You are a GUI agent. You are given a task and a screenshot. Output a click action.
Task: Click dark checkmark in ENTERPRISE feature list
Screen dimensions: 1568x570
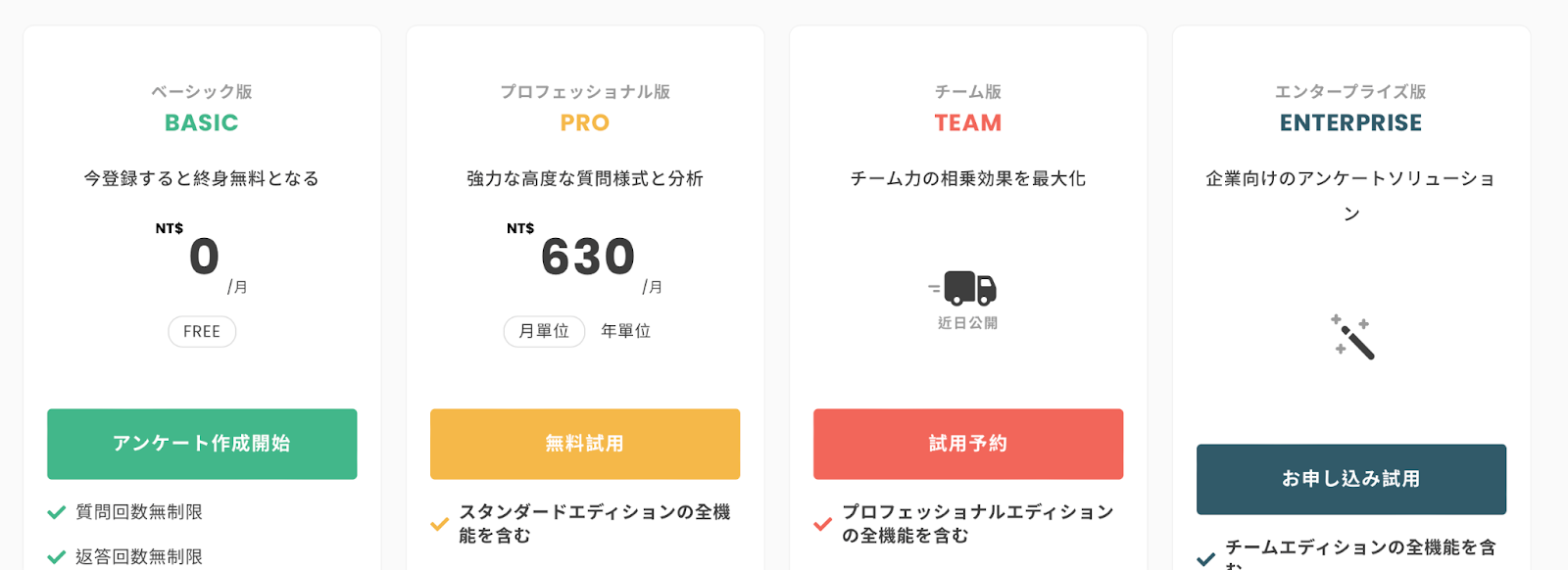[1206, 559]
